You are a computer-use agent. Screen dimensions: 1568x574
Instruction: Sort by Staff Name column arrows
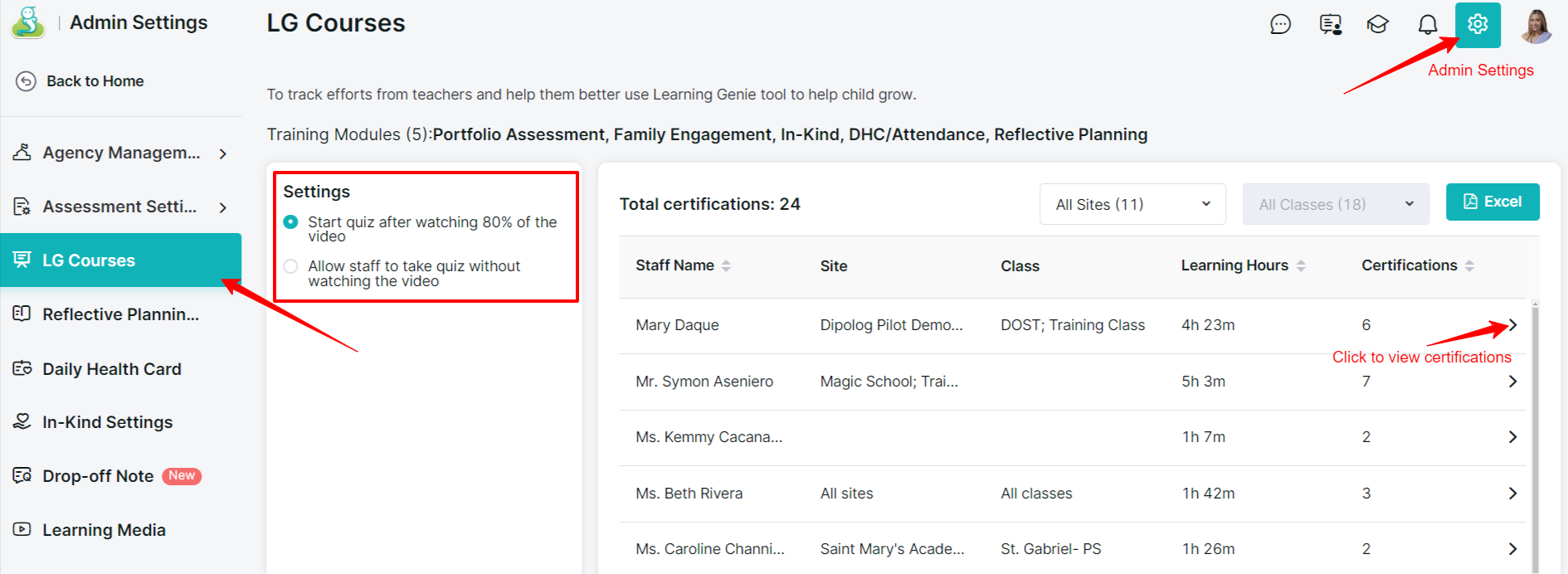[726, 265]
